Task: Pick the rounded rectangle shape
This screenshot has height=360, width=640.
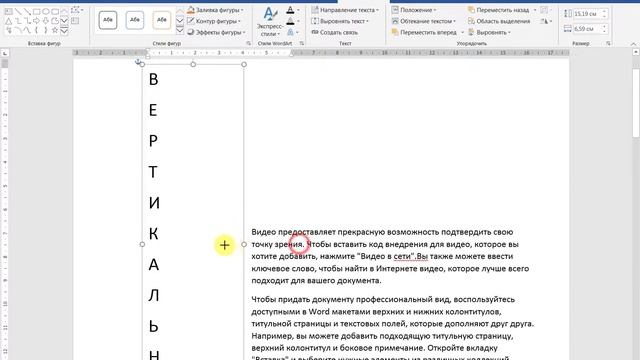Action: click(55, 11)
